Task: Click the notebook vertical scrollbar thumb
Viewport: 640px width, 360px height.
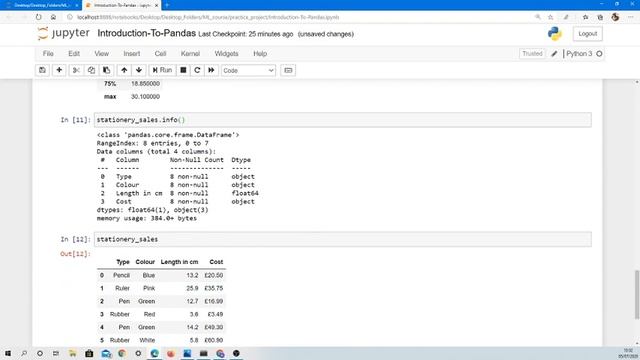Action: coord(637,295)
